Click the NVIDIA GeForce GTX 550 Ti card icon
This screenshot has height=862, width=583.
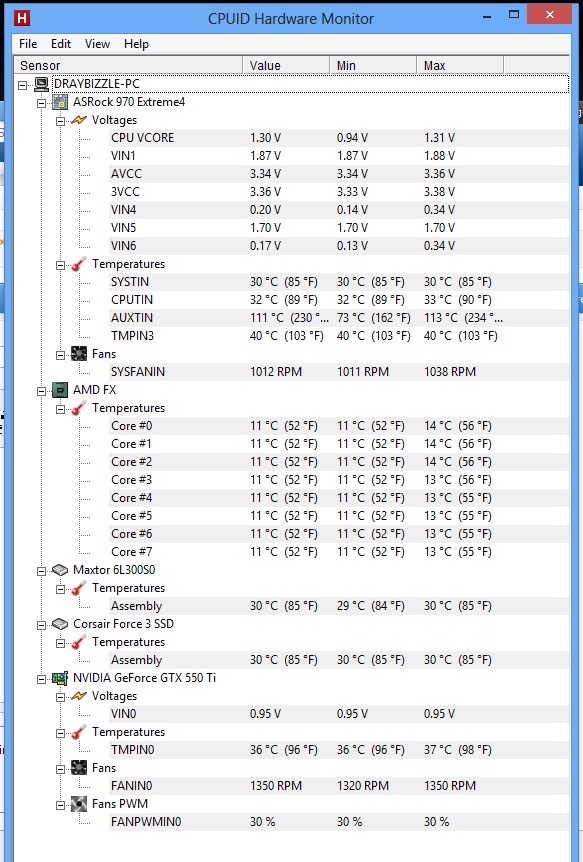pos(60,678)
